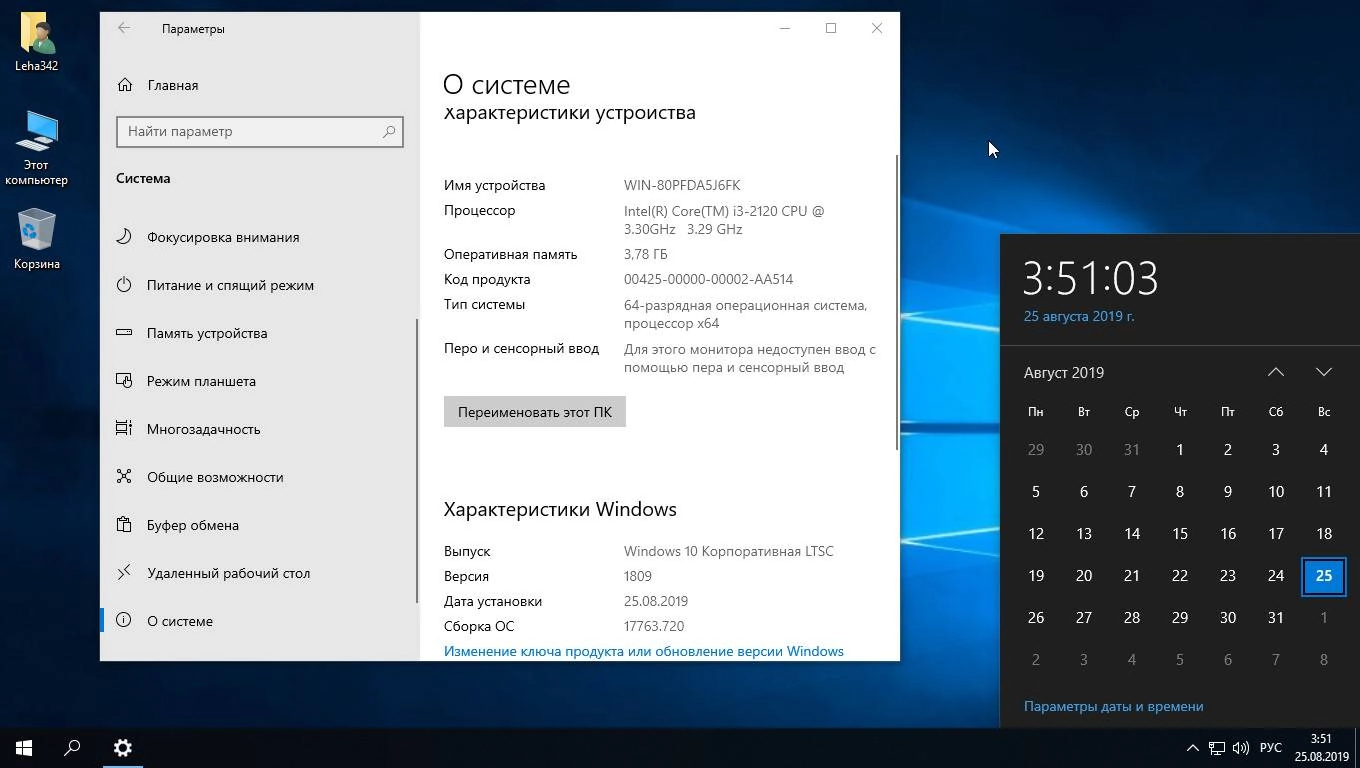Click the search magnifier in settings search box
The image size is (1360, 768).
[389, 131]
